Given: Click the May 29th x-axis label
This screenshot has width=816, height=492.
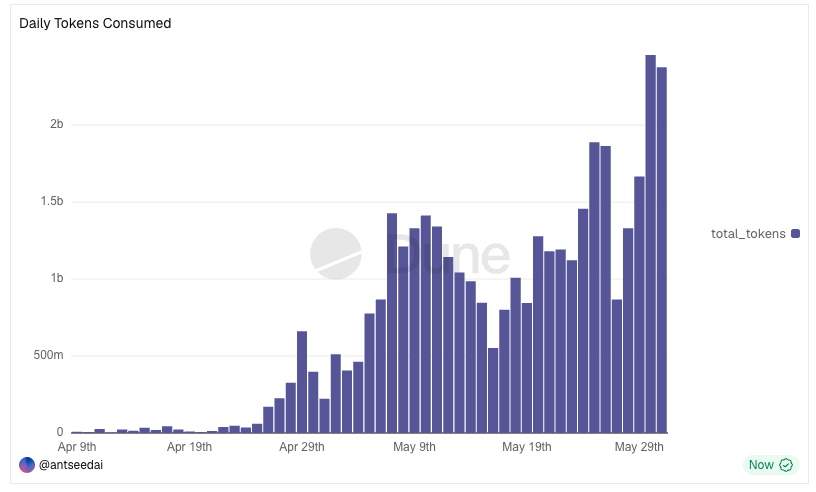Looking at the screenshot, I should click(x=639, y=447).
